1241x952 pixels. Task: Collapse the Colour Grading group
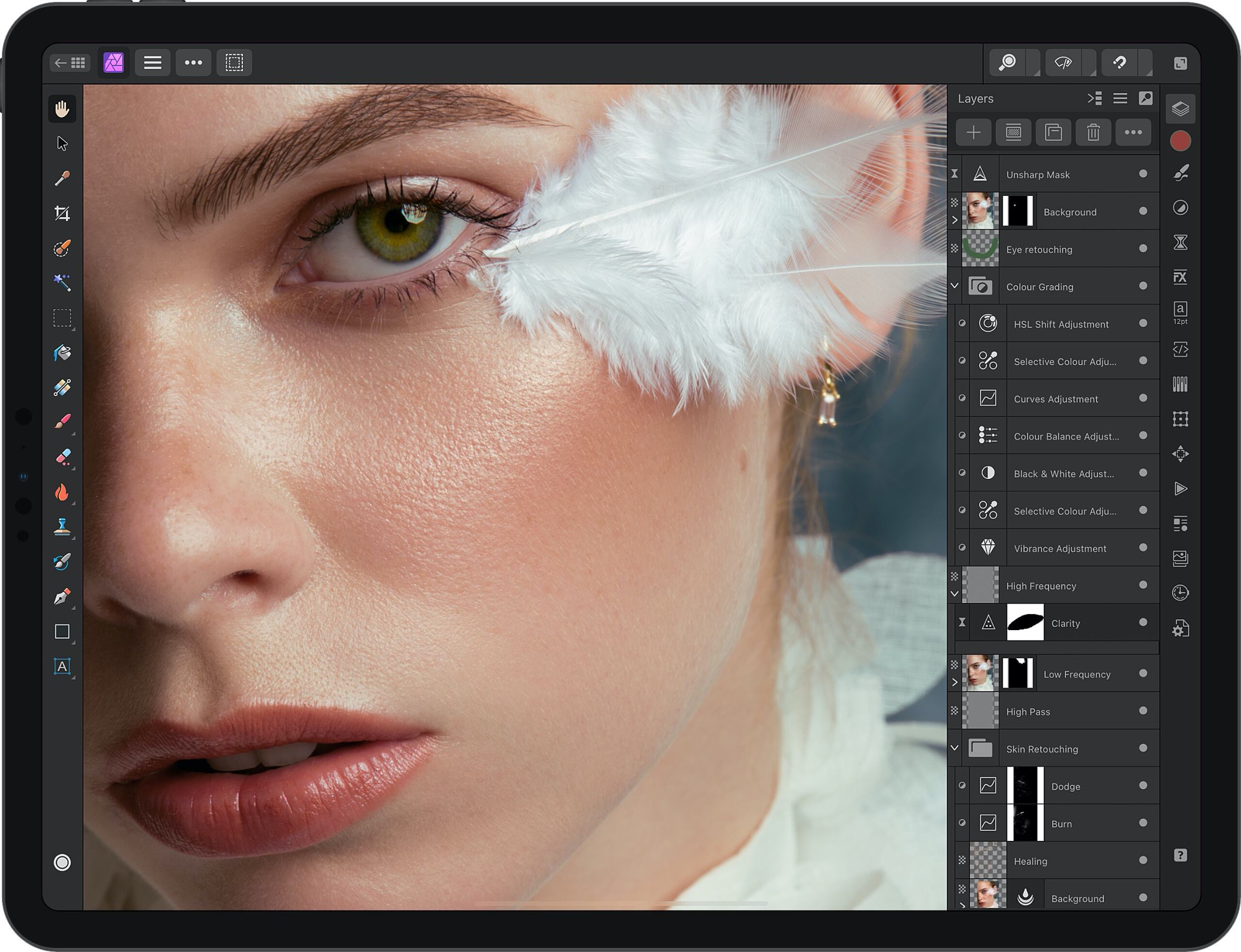coord(955,285)
